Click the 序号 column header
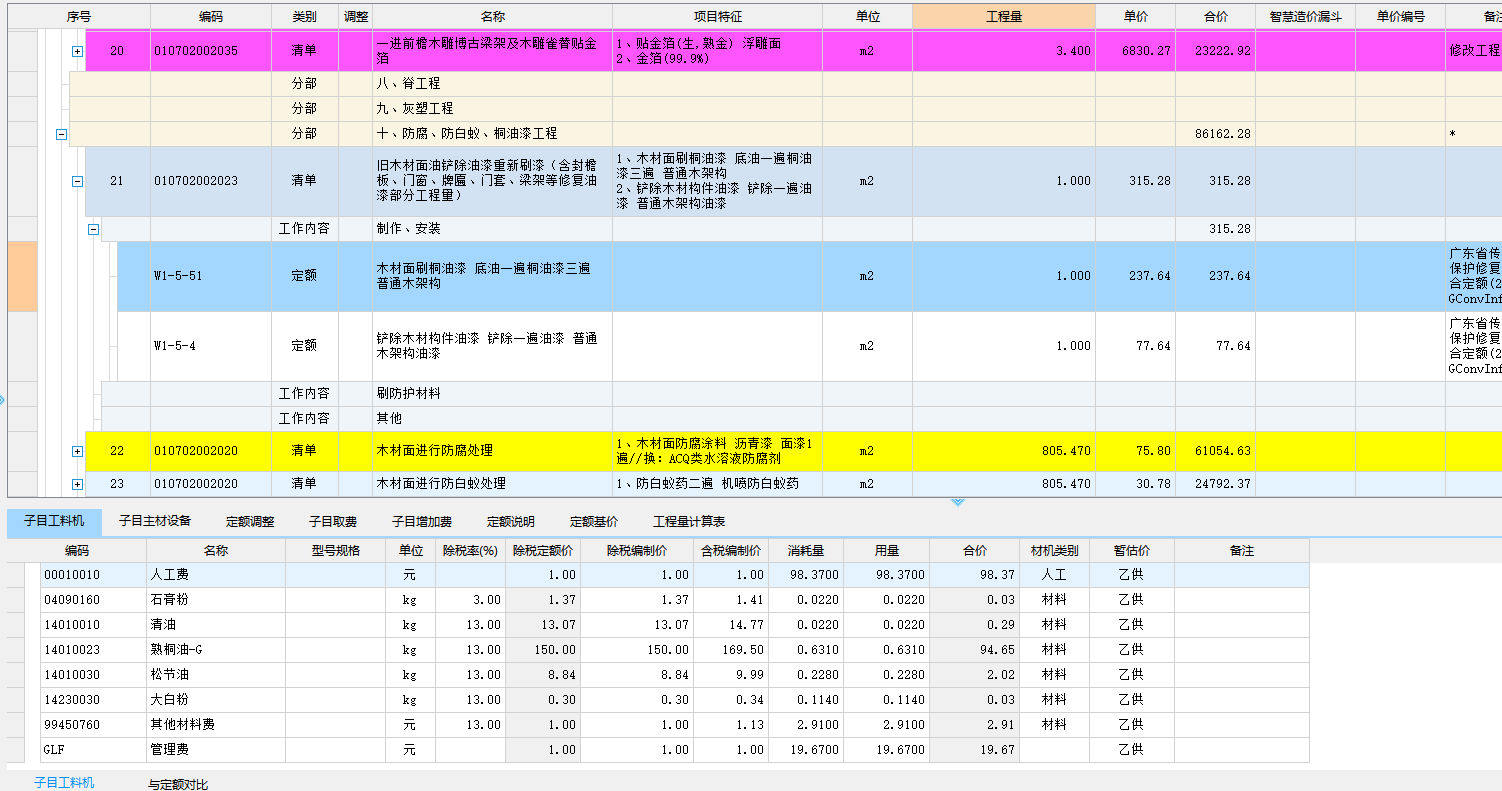The image size is (1502, 791). pos(80,18)
